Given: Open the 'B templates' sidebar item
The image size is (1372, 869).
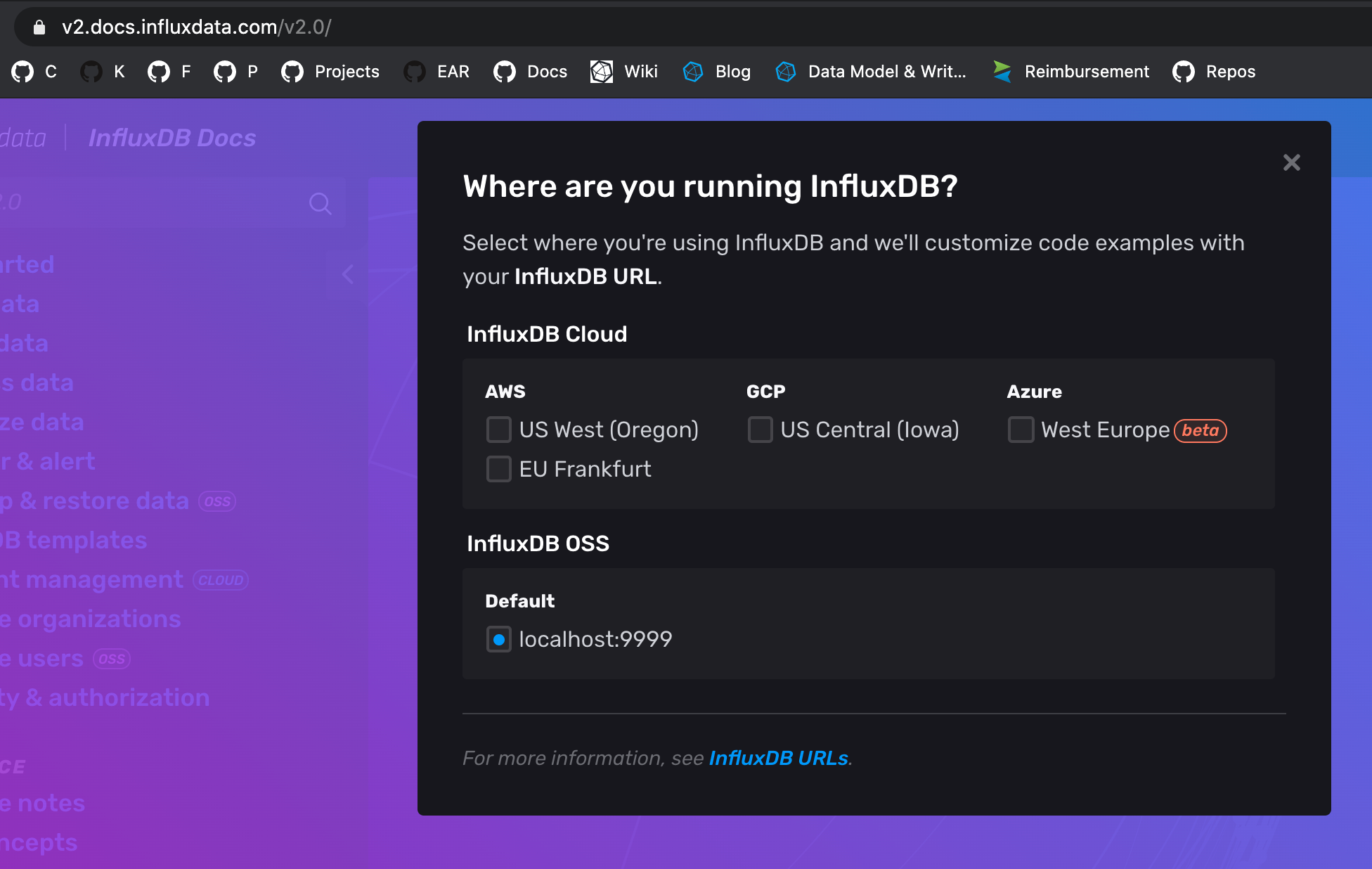Looking at the screenshot, I should tap(73, 540).
